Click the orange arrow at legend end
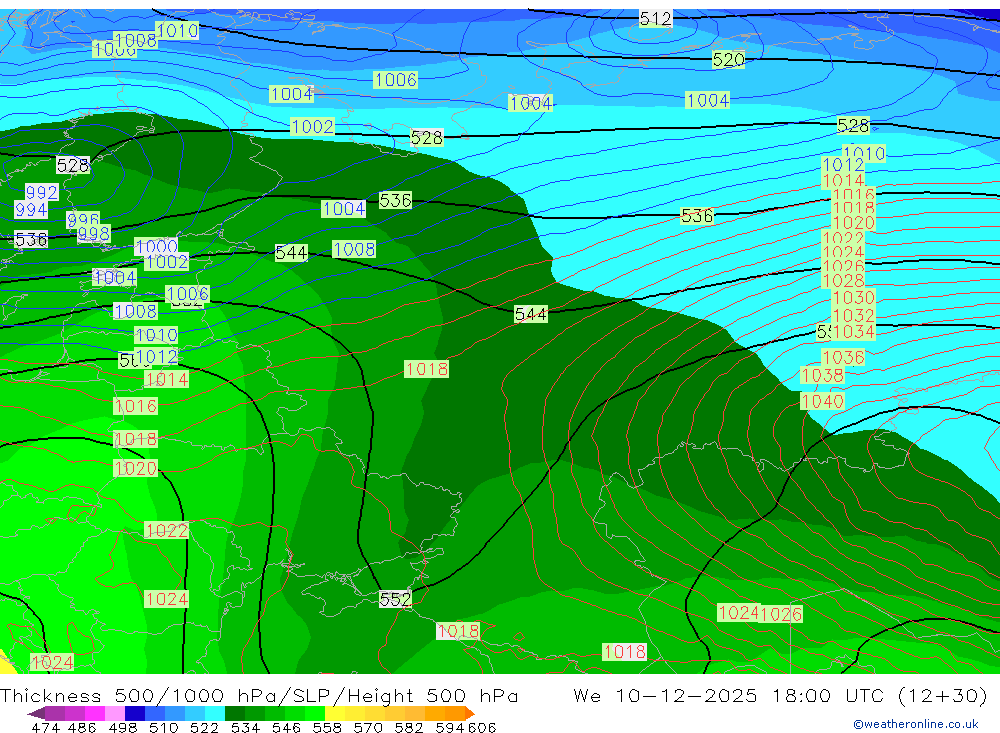Viewport: 1000px width, 733px height. 470,713
